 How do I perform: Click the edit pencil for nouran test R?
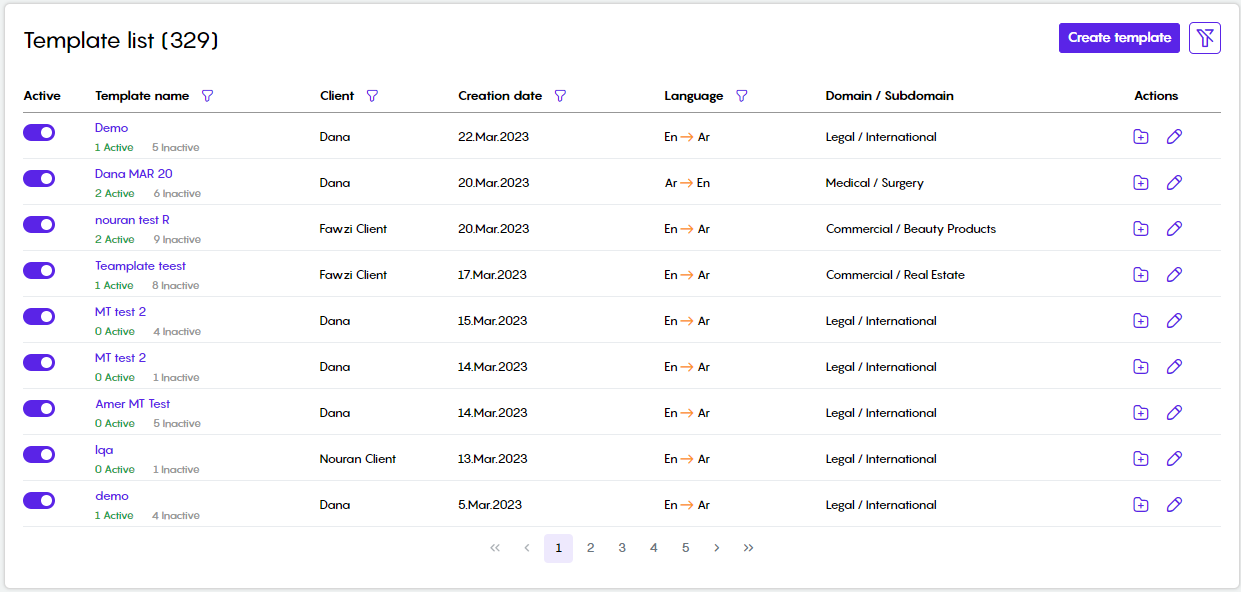tap(1175, 229)
